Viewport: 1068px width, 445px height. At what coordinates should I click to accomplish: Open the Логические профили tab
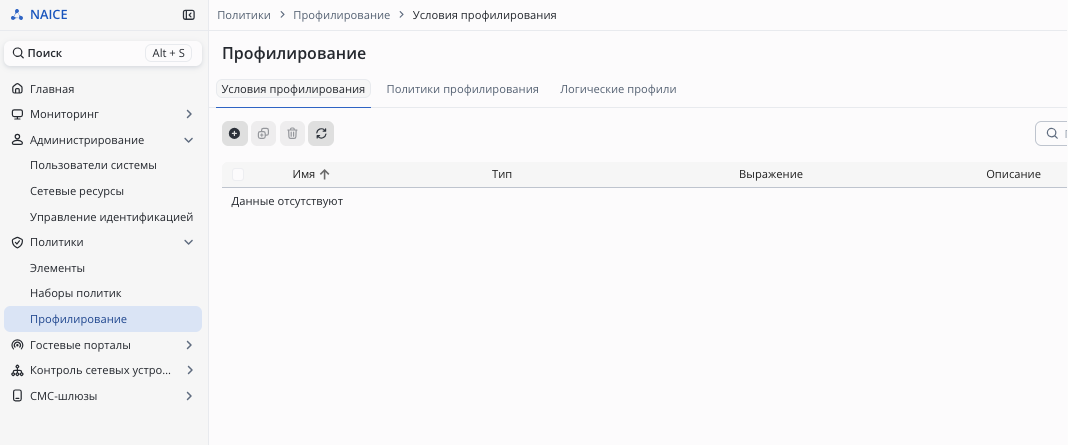(x=618, y=89)
